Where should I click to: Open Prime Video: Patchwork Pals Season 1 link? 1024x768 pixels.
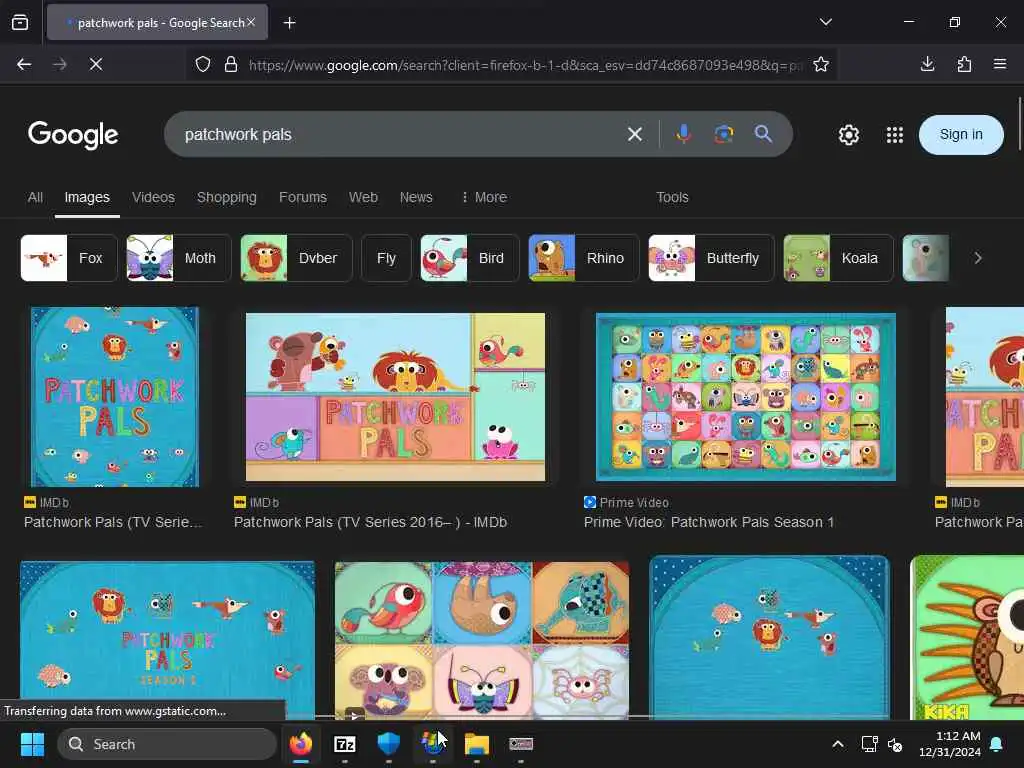pos(709,522)
